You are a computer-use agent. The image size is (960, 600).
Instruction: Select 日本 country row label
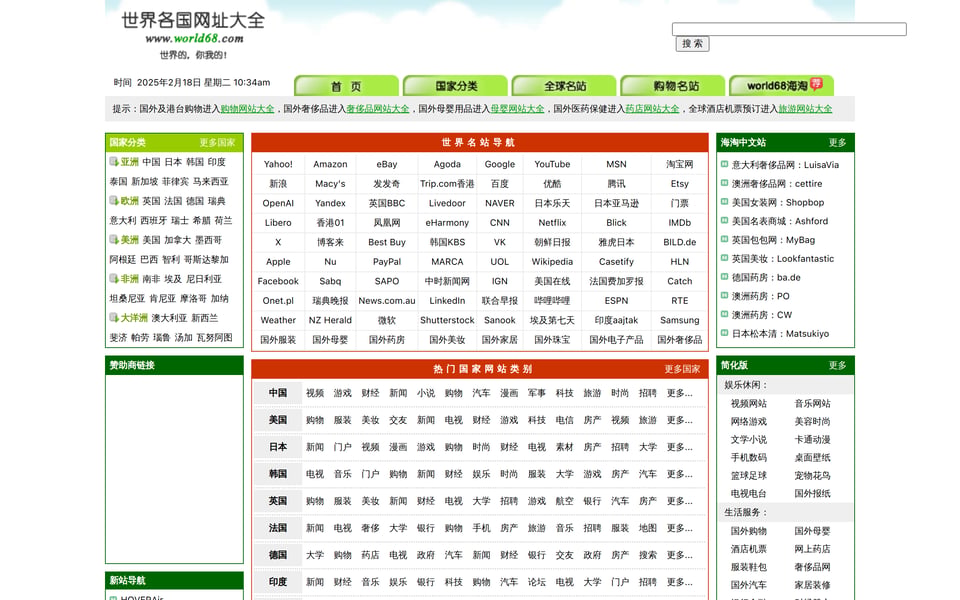pyautogui.click(x=278, y=447)
